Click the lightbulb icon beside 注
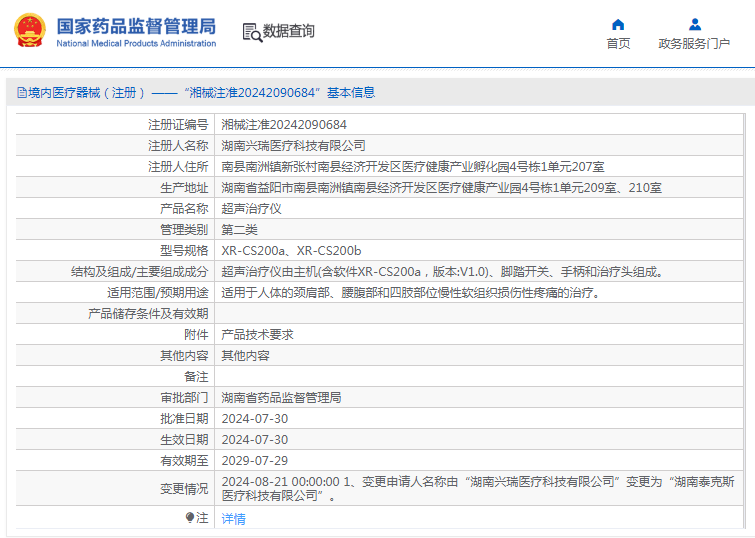 [x=190, y=517]
